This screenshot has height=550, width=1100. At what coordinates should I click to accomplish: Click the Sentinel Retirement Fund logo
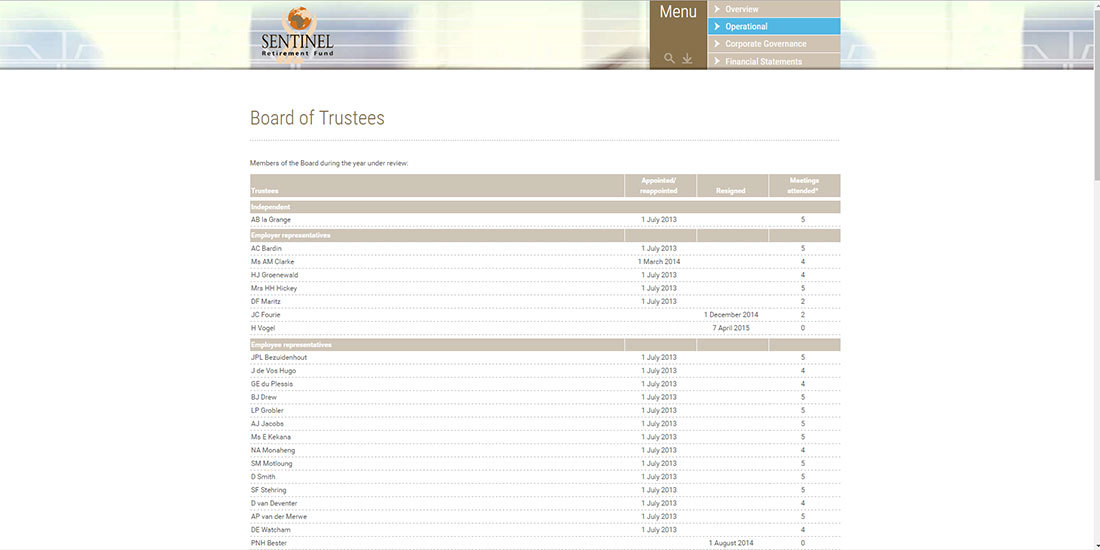(x=297, y=35)
